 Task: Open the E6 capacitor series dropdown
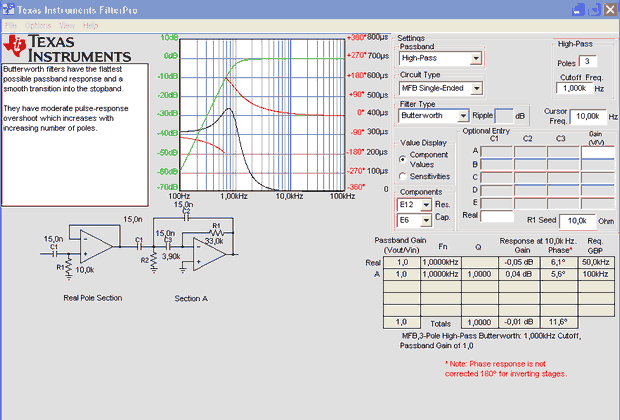pos(426,220)
